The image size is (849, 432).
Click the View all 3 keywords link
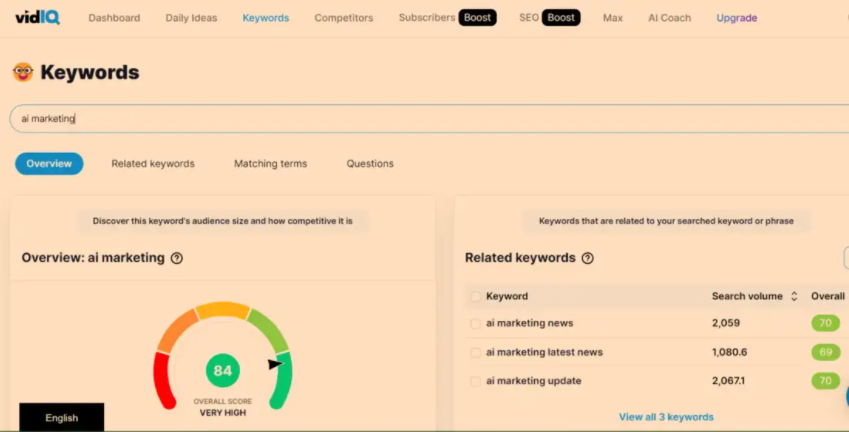666,417
